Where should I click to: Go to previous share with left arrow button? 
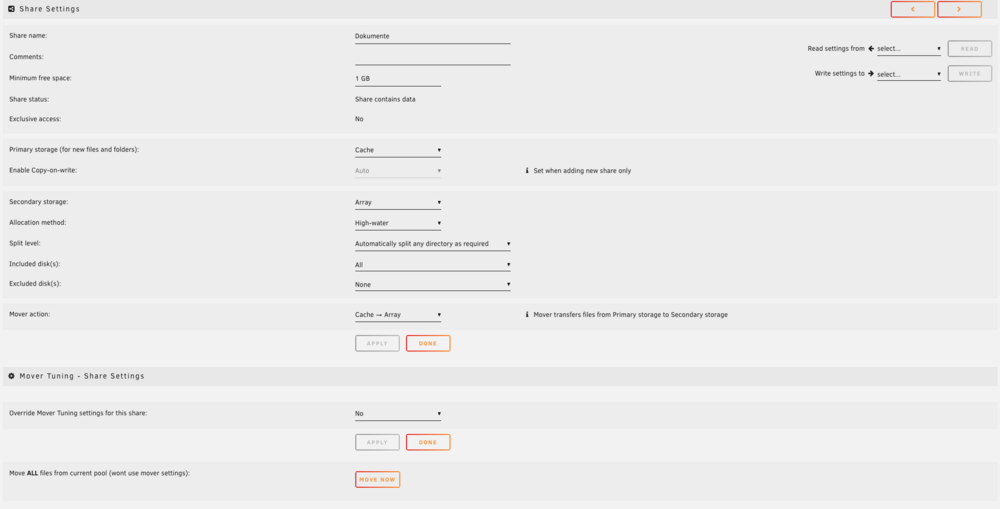(x=913, y=9)
